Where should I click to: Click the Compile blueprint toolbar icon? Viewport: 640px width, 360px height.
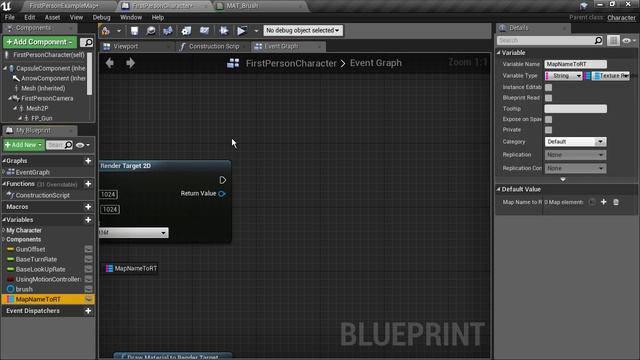(106, 31)
